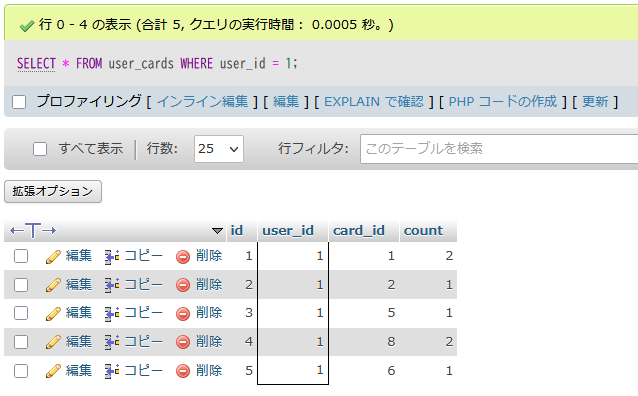Click the copy icon in row id 1
Viewport: 638px width, 396px height.
tap(112, 257)
